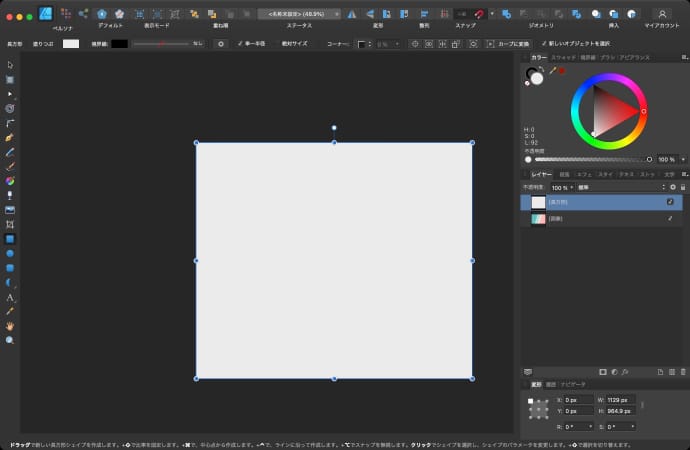Viewport: 690px width, 450px height.
Task: Click the カーブに変換 (Convert to Curves) button
Action: click(x=510, y=44)
